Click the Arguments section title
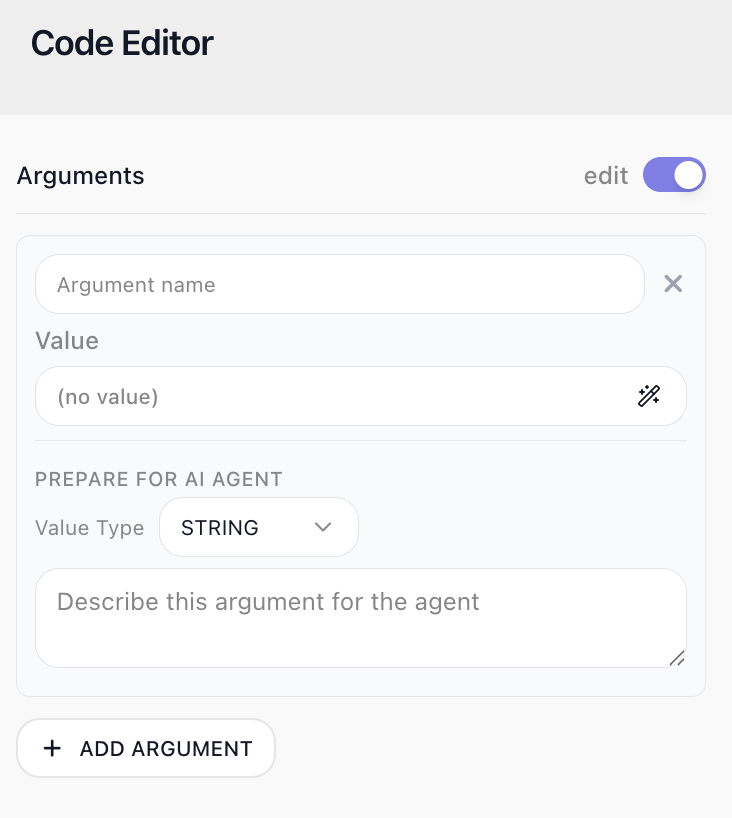The width and height of the screenshot is (732, 818). coord(80,176)
